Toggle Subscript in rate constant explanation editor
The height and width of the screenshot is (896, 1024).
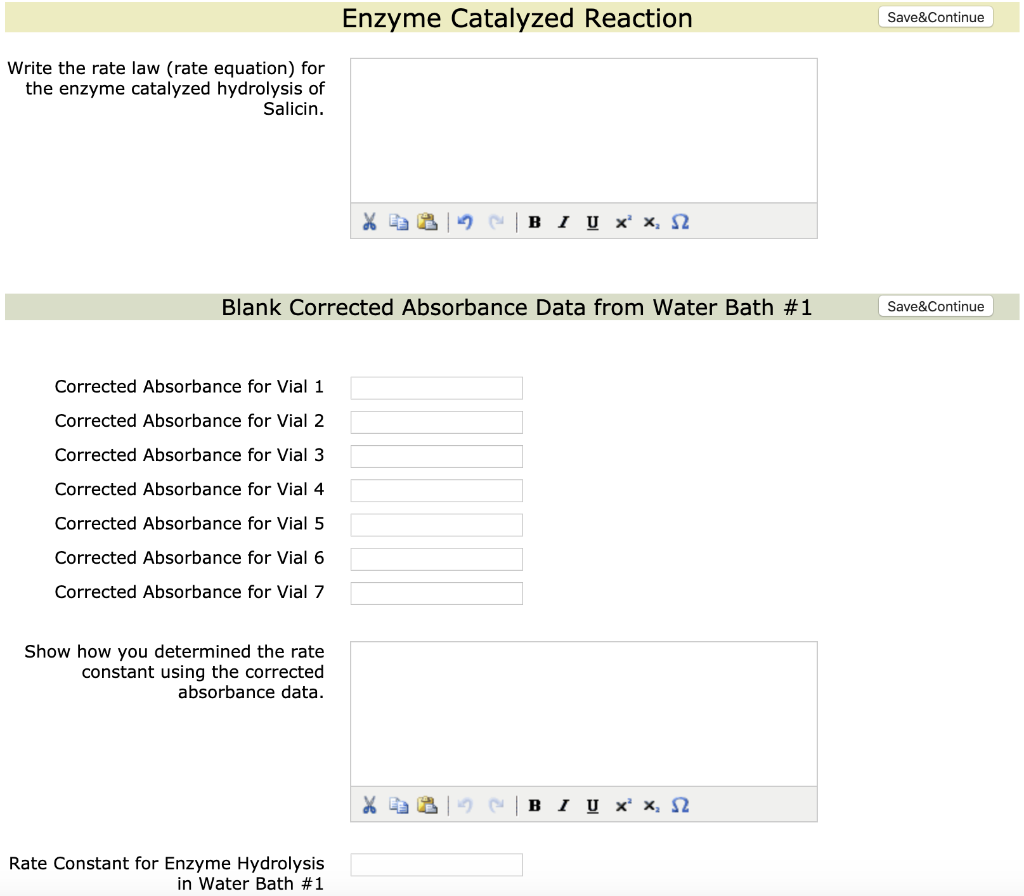pos(651,806)
